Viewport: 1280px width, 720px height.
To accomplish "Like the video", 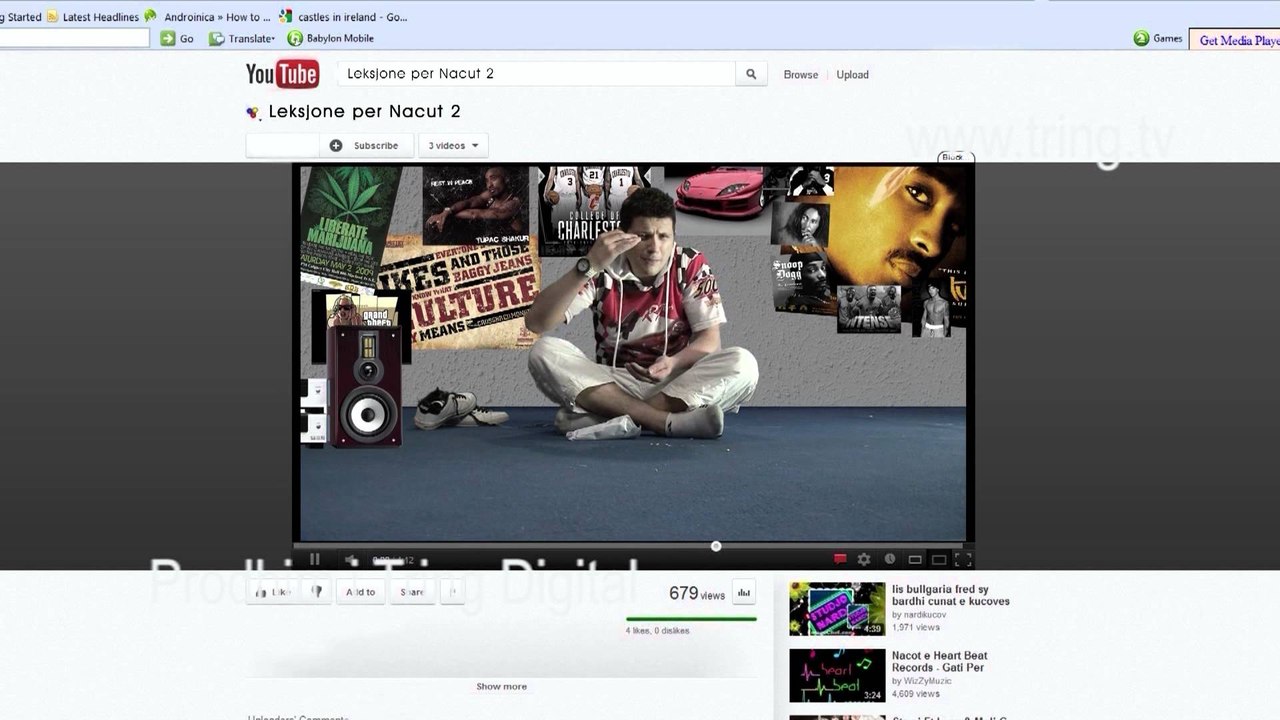I will 271,592.
